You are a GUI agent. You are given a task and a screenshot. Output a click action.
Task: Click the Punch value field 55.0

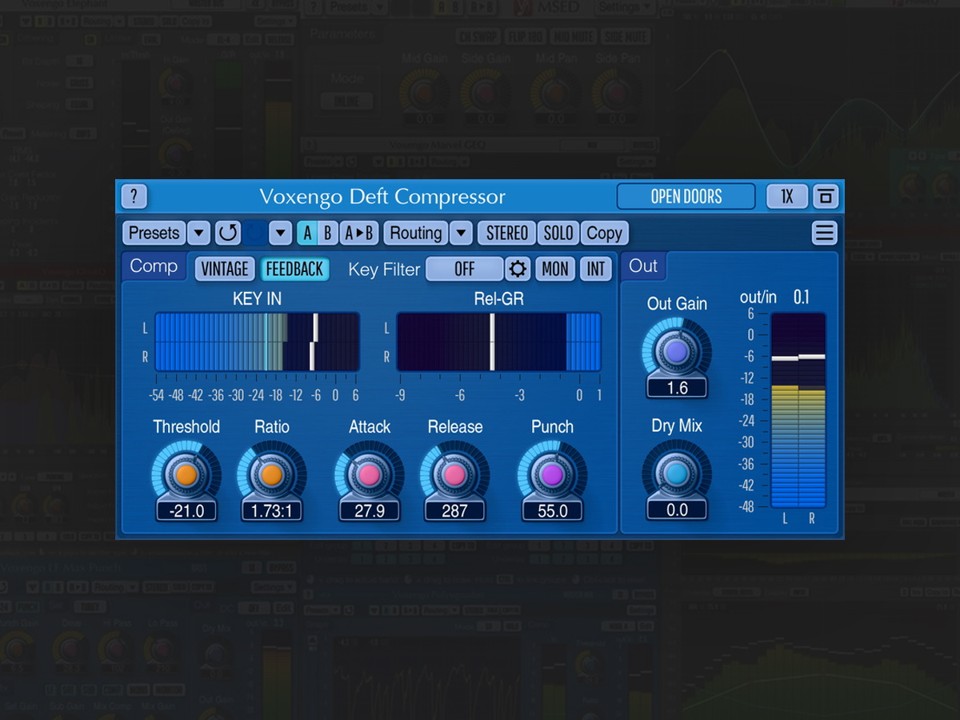[x=552, y=511]
